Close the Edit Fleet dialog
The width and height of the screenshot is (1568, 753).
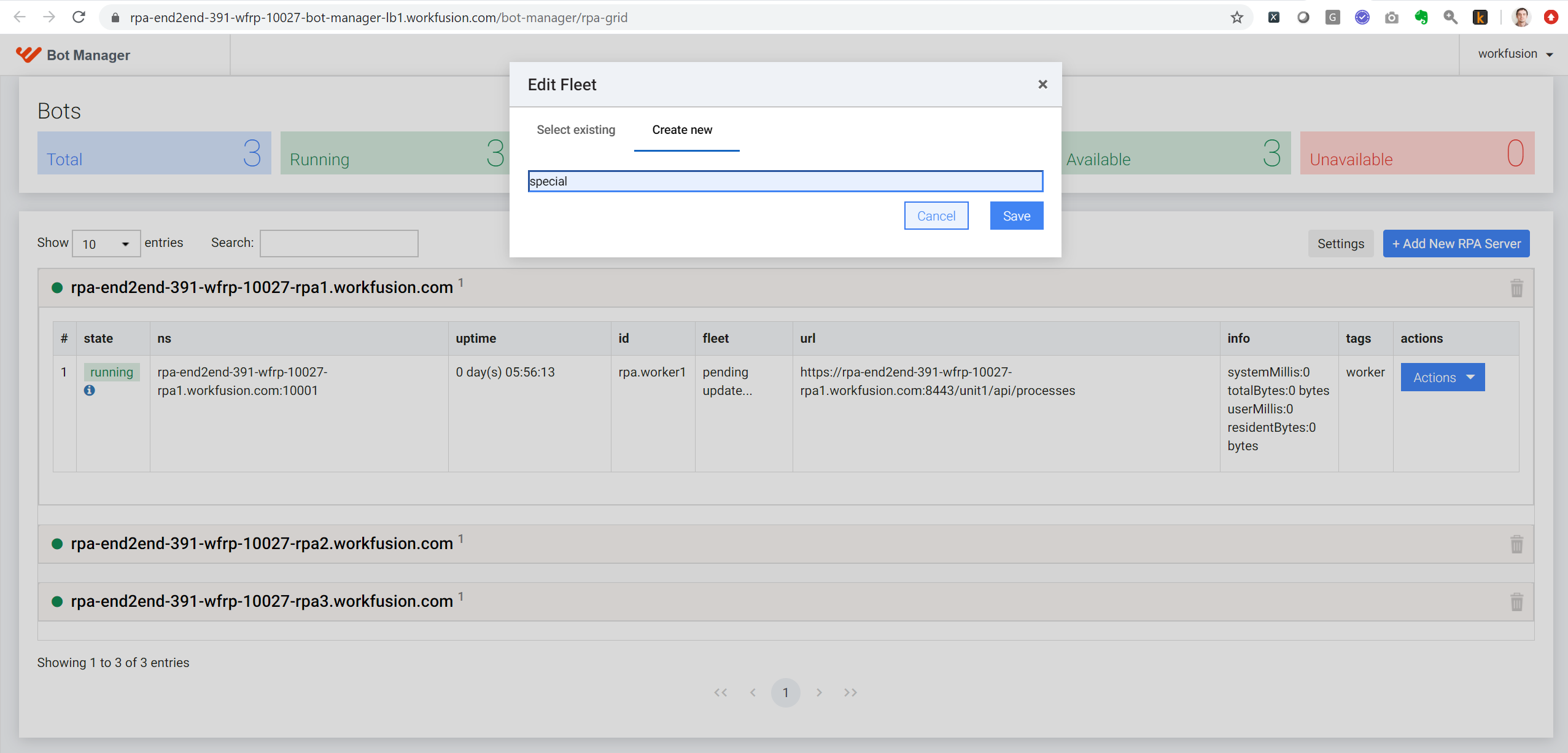click(x=1042, y=84)
